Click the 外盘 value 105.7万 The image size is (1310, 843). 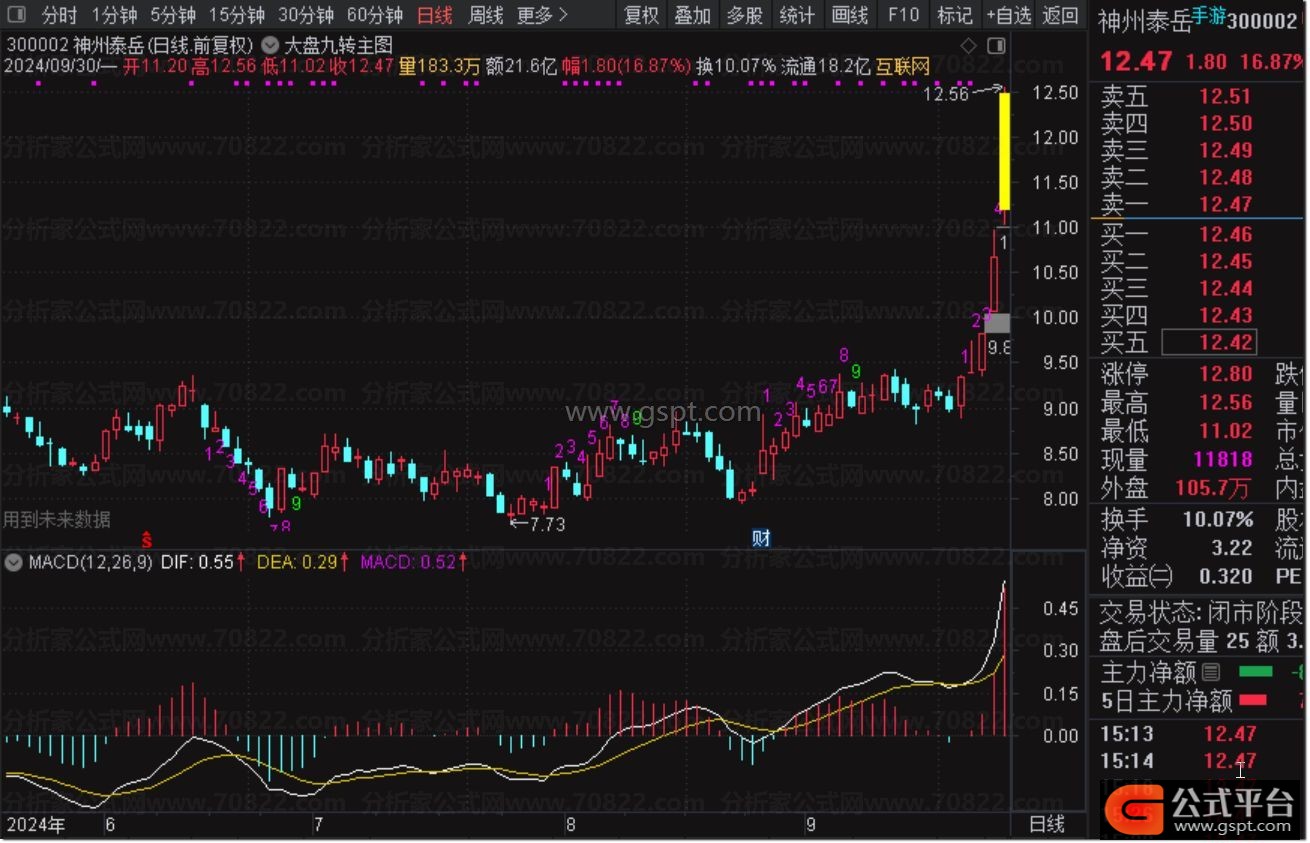coord(1215,489)
